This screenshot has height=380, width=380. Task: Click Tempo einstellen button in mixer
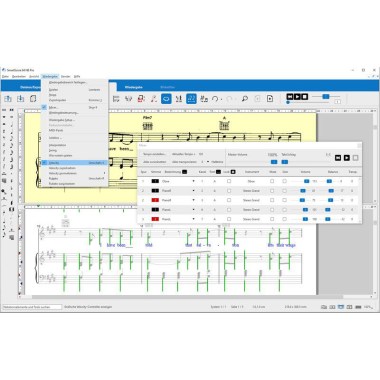pyautogui.click(x=155, y=154)
